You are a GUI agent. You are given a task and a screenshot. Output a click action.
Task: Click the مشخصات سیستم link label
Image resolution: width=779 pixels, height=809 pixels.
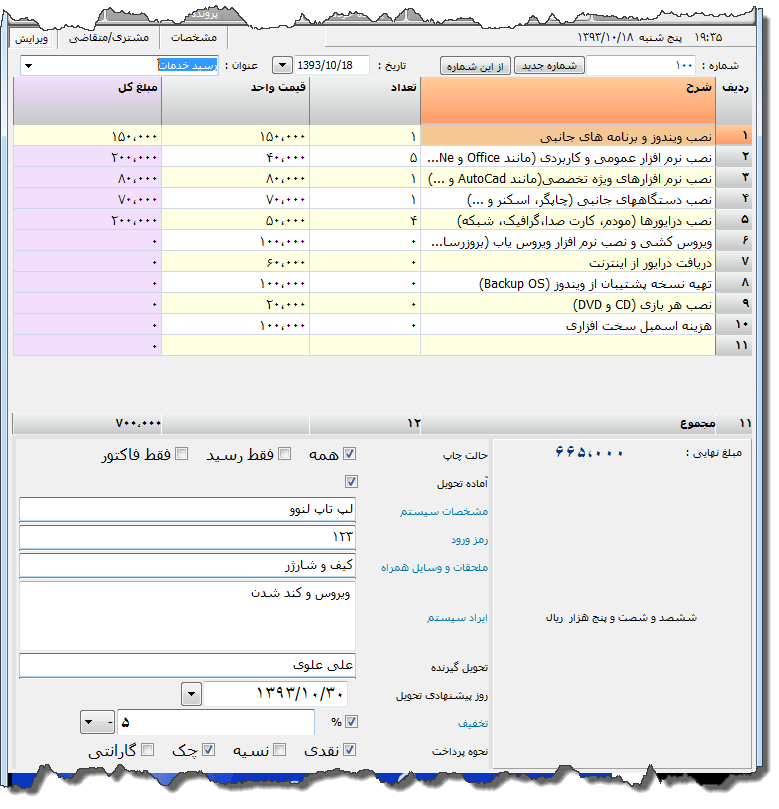coord(444,511)
